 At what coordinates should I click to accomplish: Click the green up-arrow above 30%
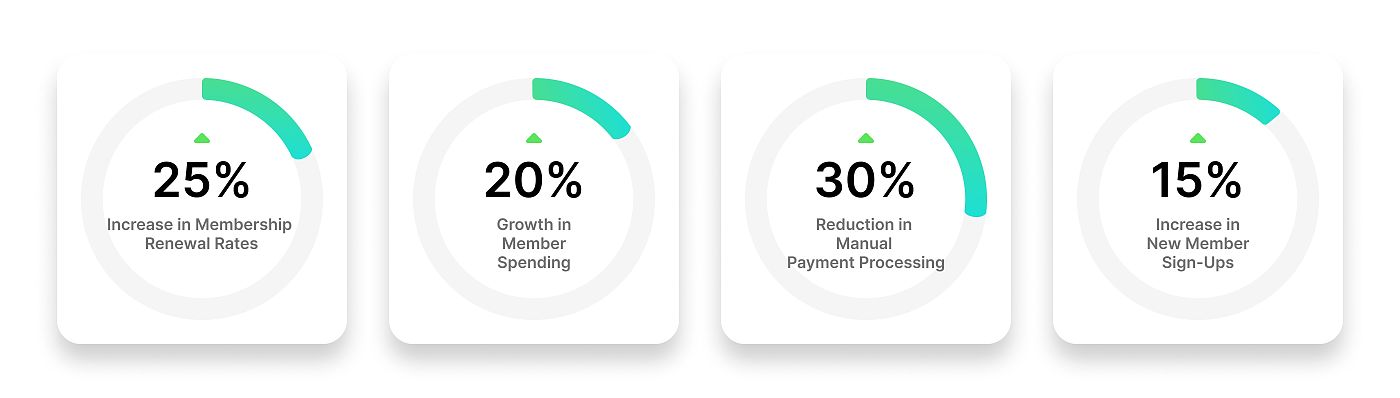866,138
